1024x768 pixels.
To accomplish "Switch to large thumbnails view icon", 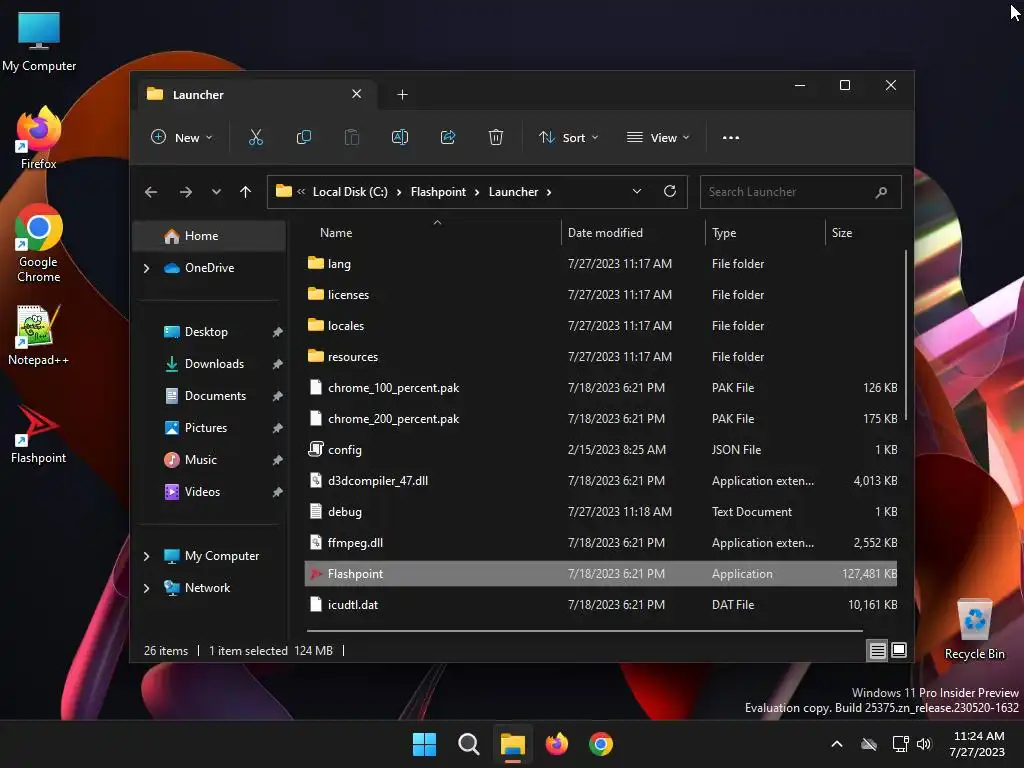I will pyautogui.click(x=899, y=650).
